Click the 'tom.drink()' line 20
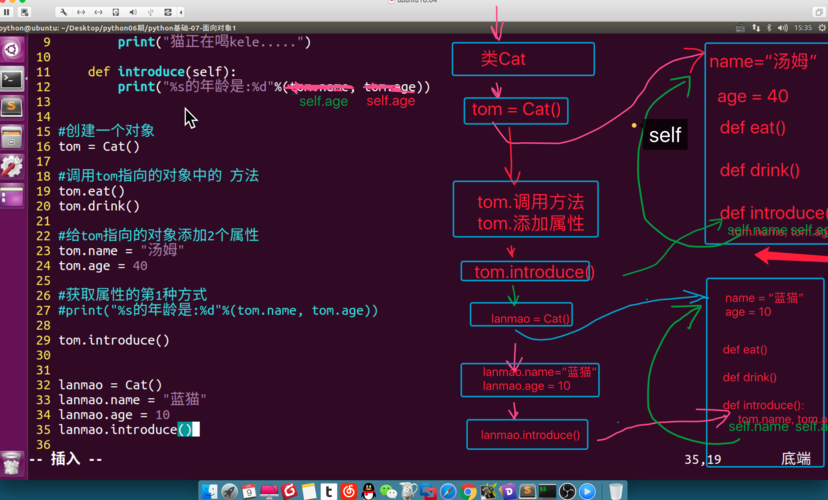 point(99,206)
